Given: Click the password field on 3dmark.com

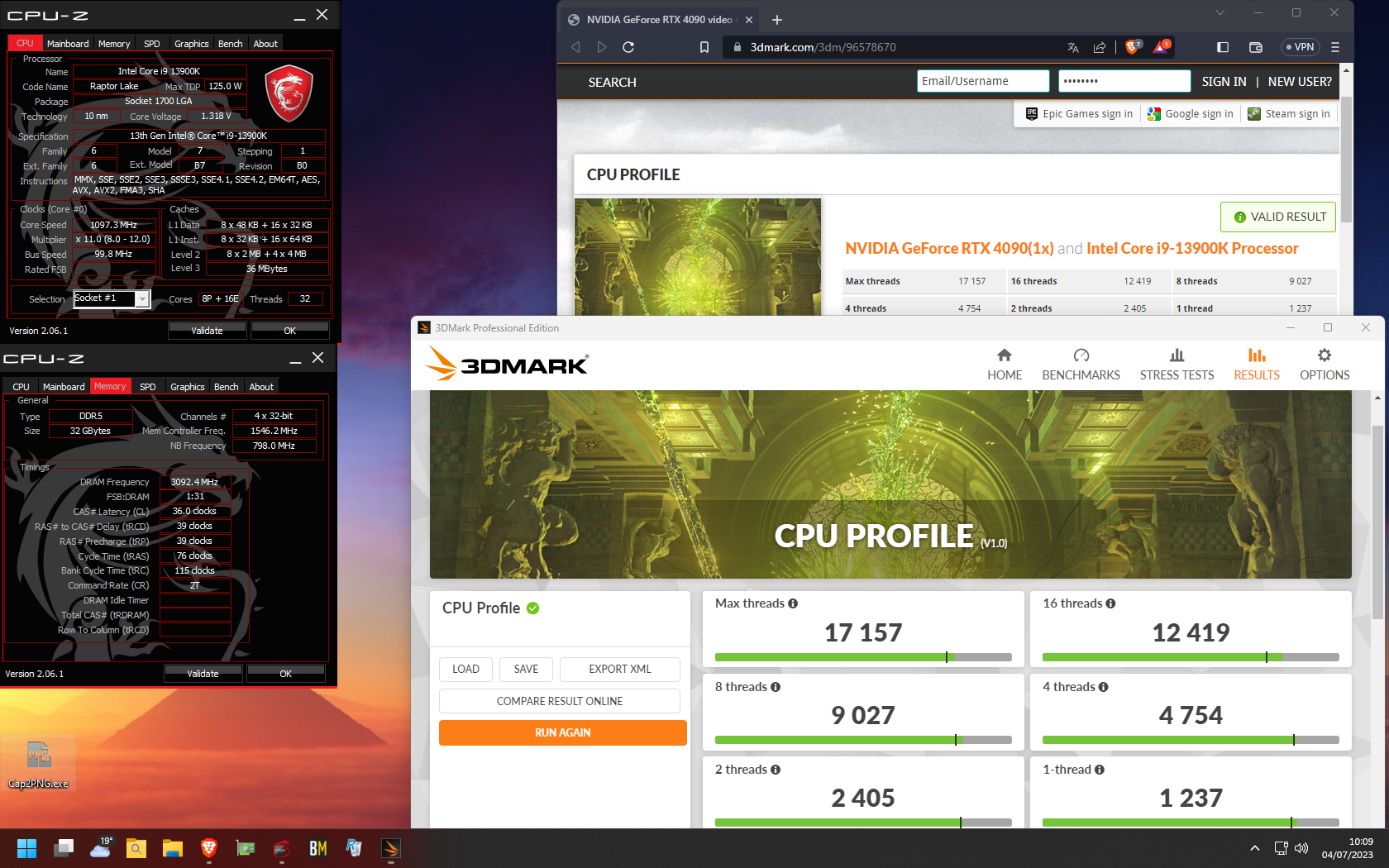Looking at the screenshot, I should click(x=1124, y=81).
